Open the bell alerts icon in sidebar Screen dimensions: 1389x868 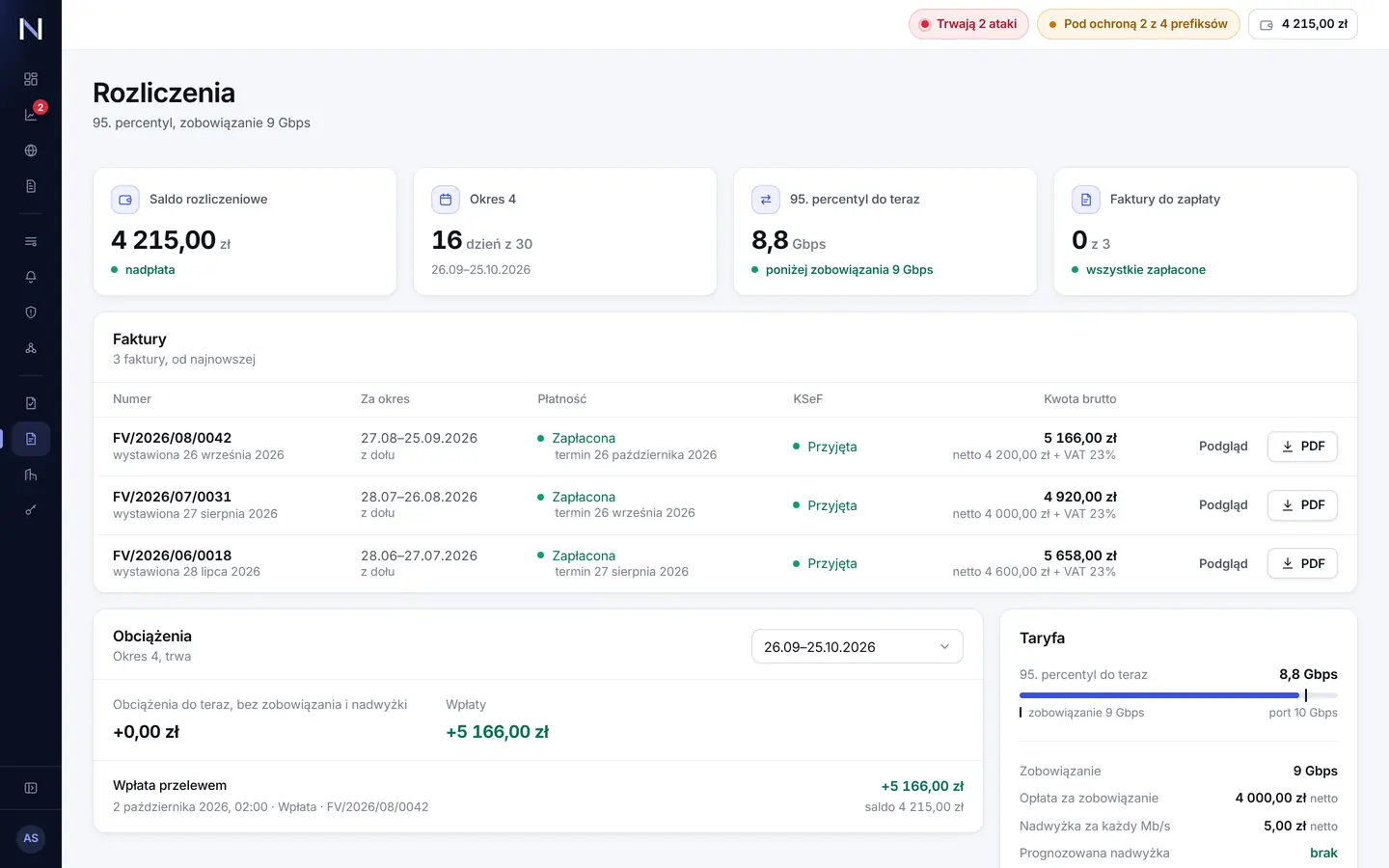31,277
